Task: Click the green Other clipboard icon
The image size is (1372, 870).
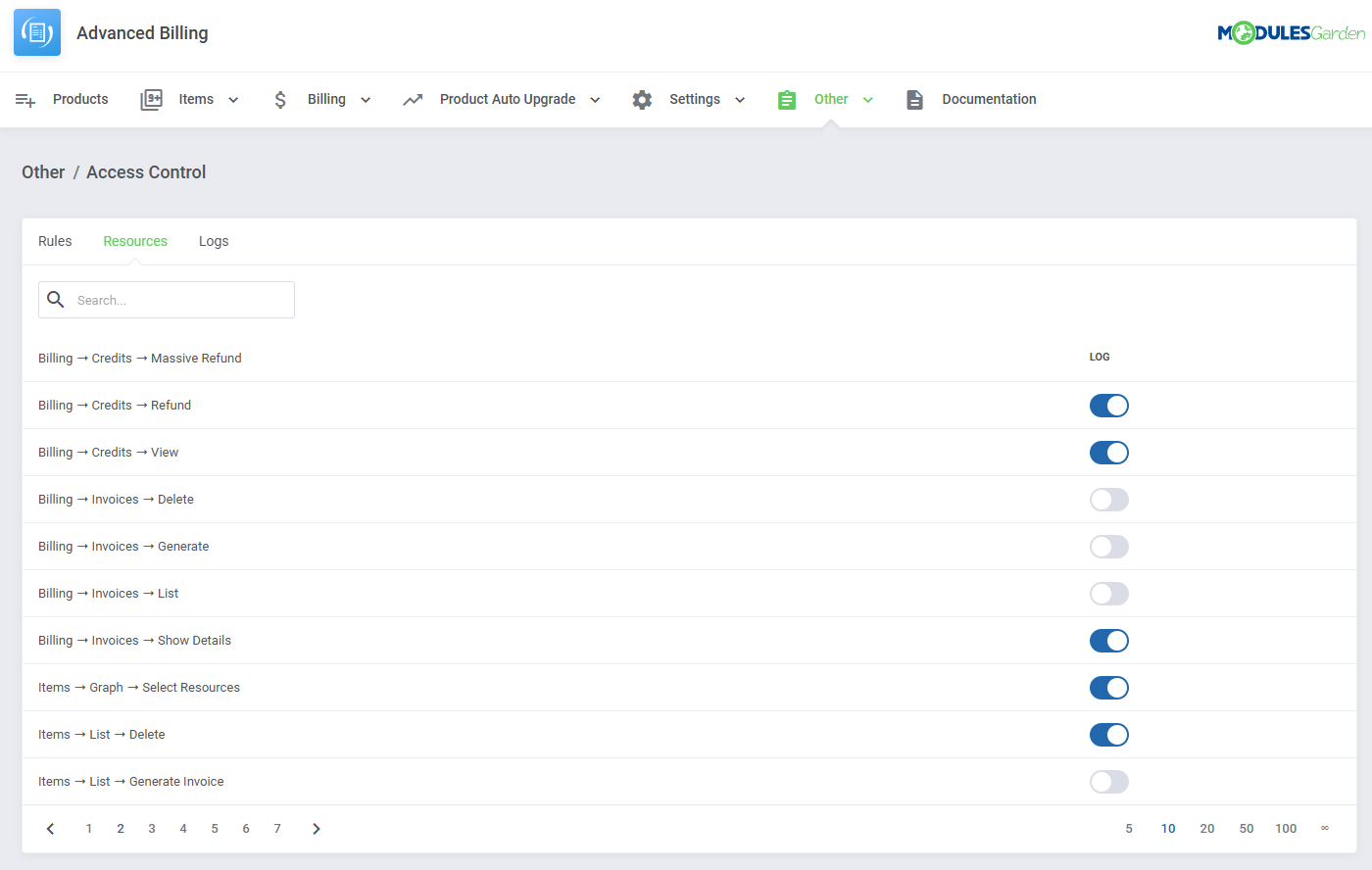Action: [x=787, y=100]
